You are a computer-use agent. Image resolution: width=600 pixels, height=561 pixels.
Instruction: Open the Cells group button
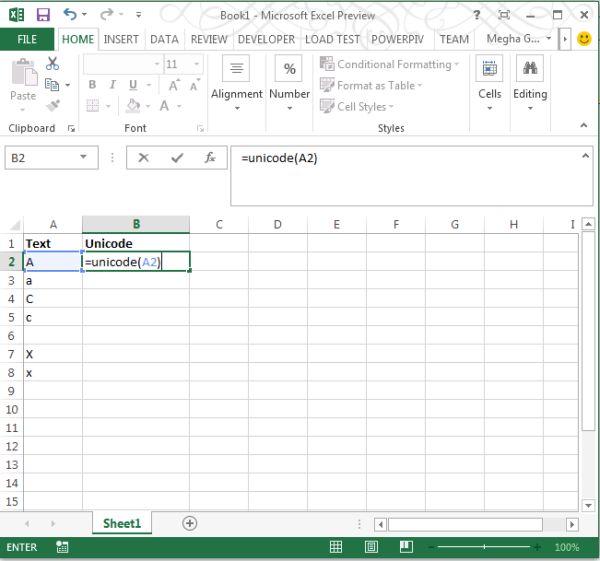pos(489,84)
